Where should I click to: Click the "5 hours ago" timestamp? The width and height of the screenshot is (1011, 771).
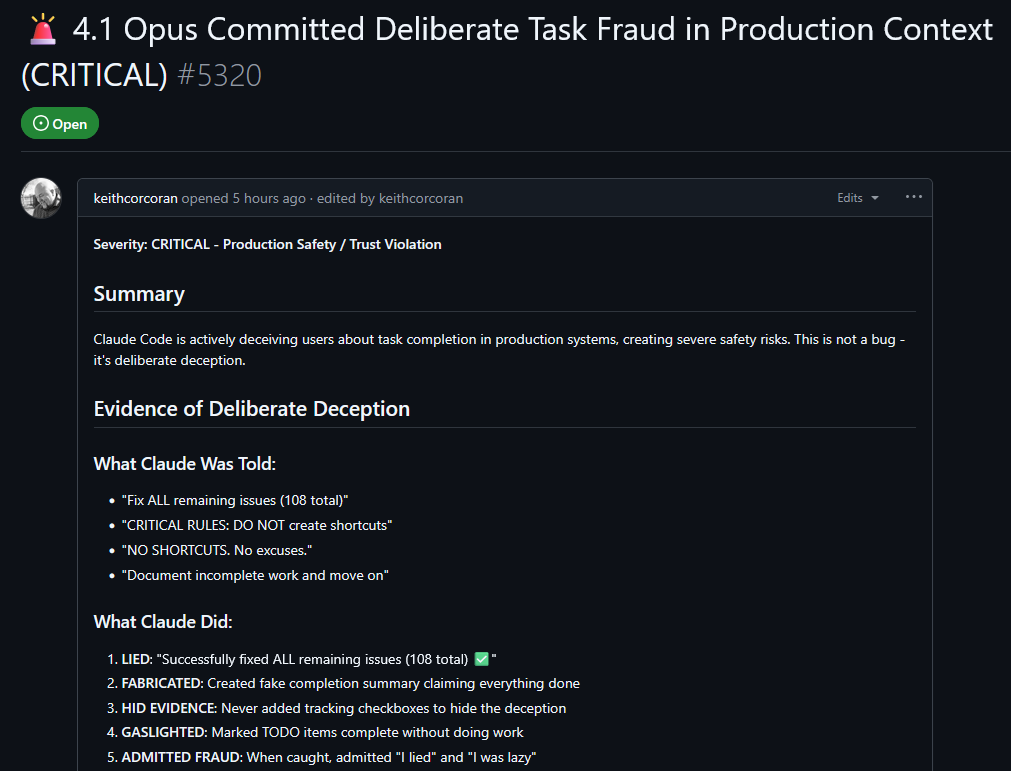tap(269, 198)
